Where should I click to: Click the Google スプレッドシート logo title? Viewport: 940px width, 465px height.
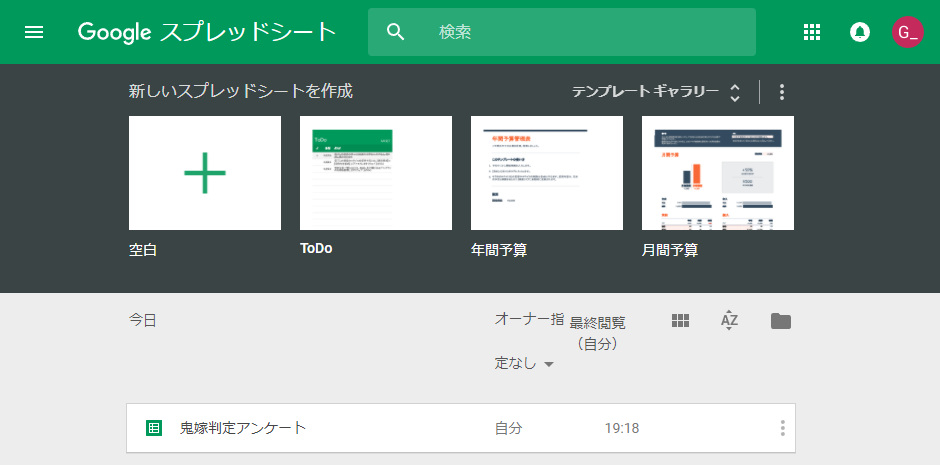pos(207,32)
